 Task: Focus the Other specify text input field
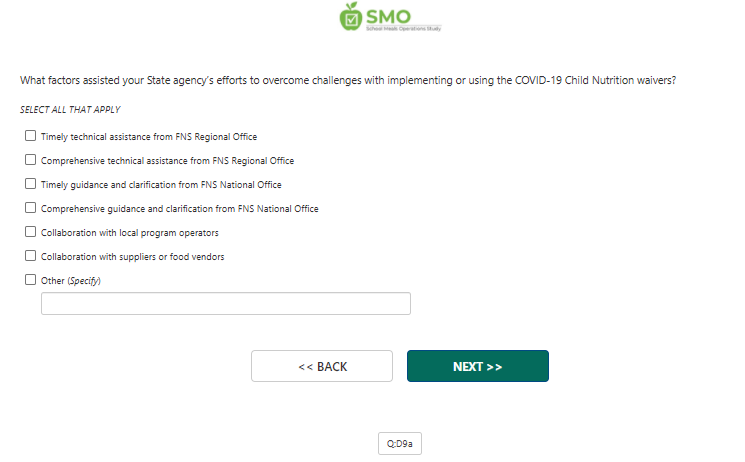(226, 303)
